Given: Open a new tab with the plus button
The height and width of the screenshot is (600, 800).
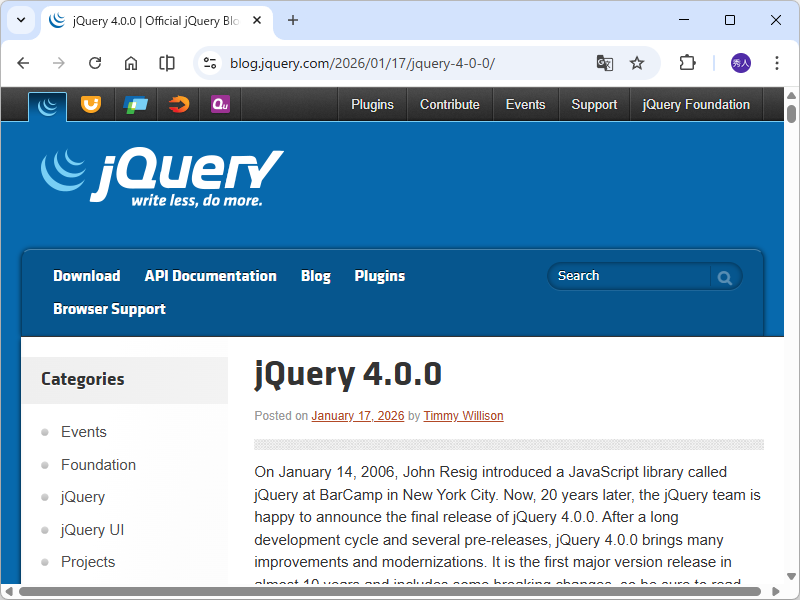Looking at the screenshot, I should click(x=293, y=20).
